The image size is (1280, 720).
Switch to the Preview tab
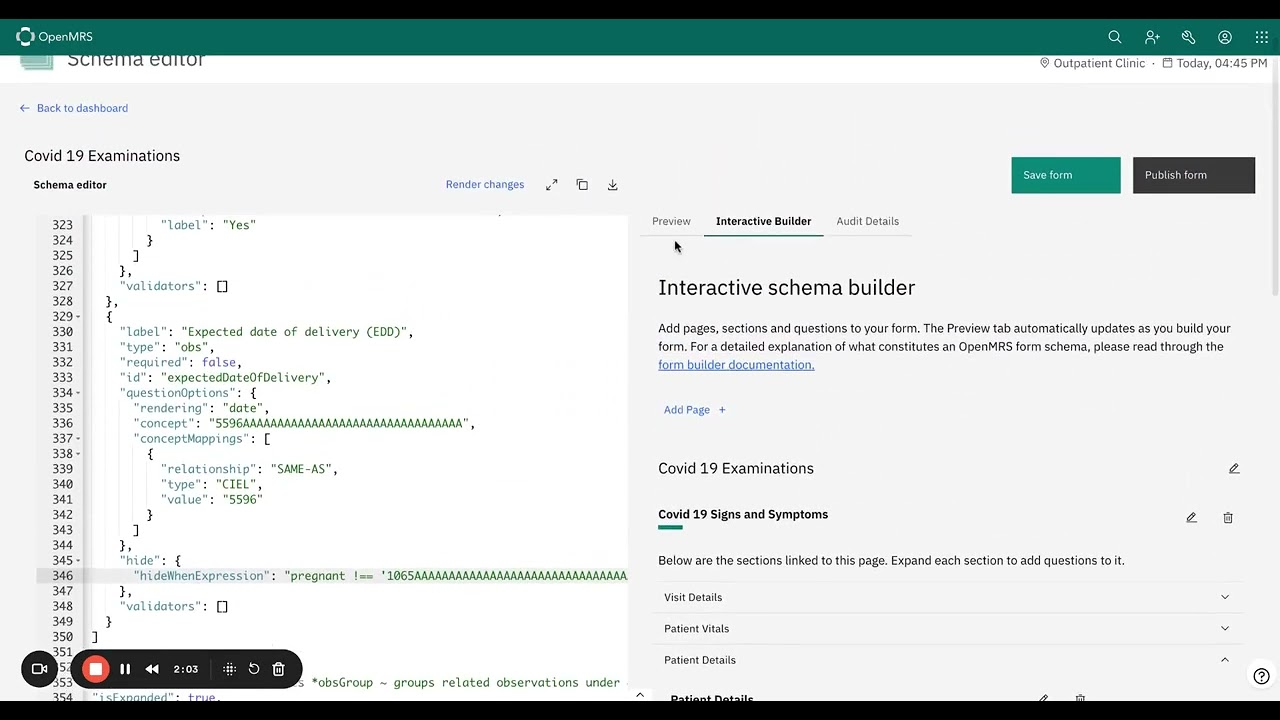pos(671,221)
